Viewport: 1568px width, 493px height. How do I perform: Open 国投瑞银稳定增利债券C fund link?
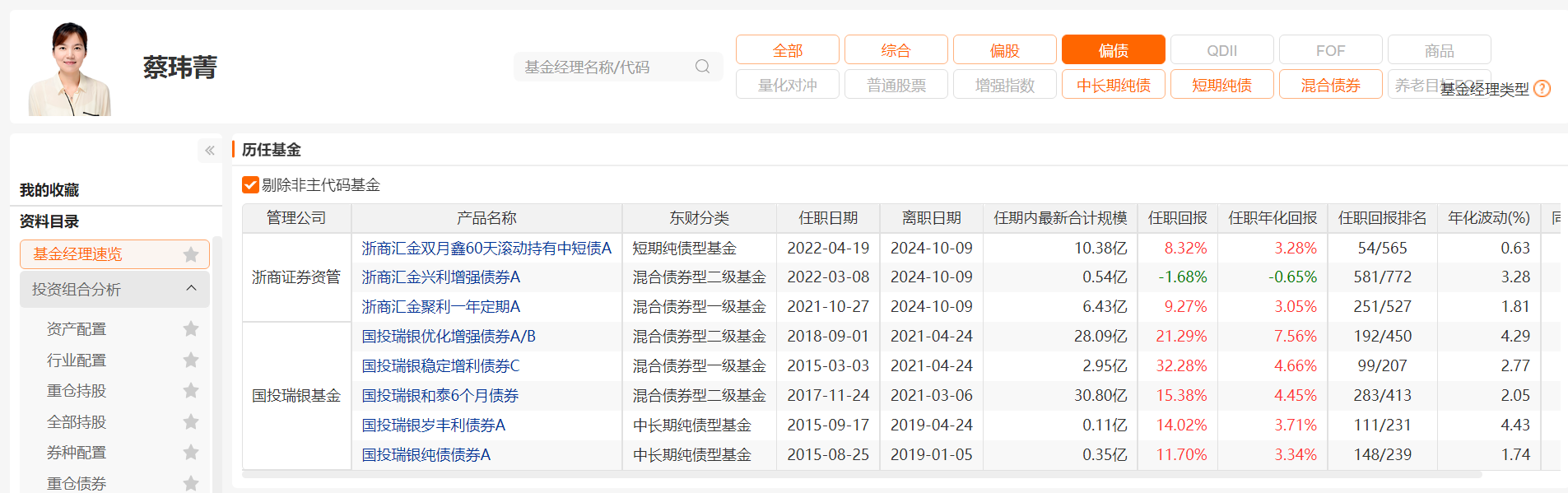point(441,366)
